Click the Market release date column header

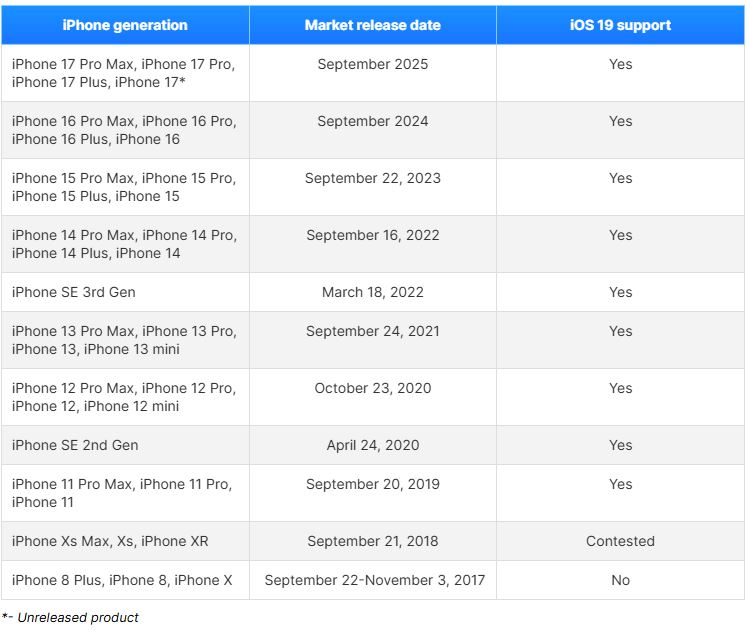click(373, 25)
